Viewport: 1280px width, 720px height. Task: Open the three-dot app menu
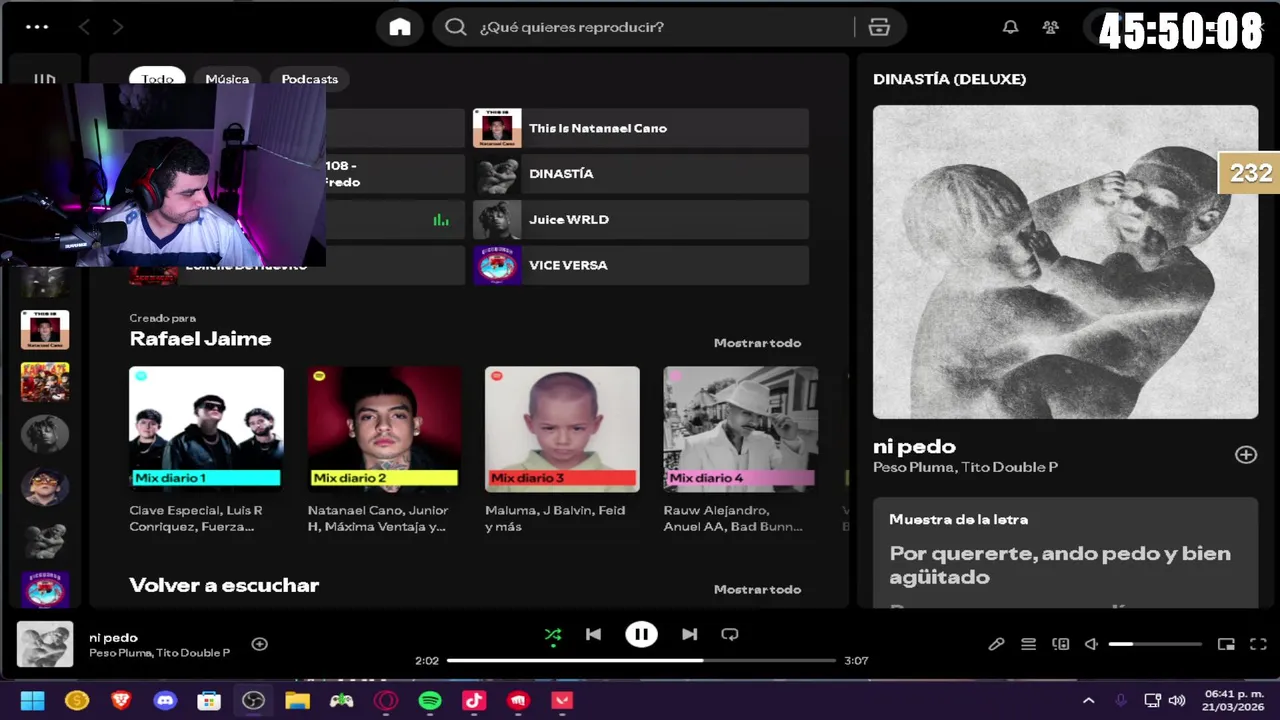(37, 27)
